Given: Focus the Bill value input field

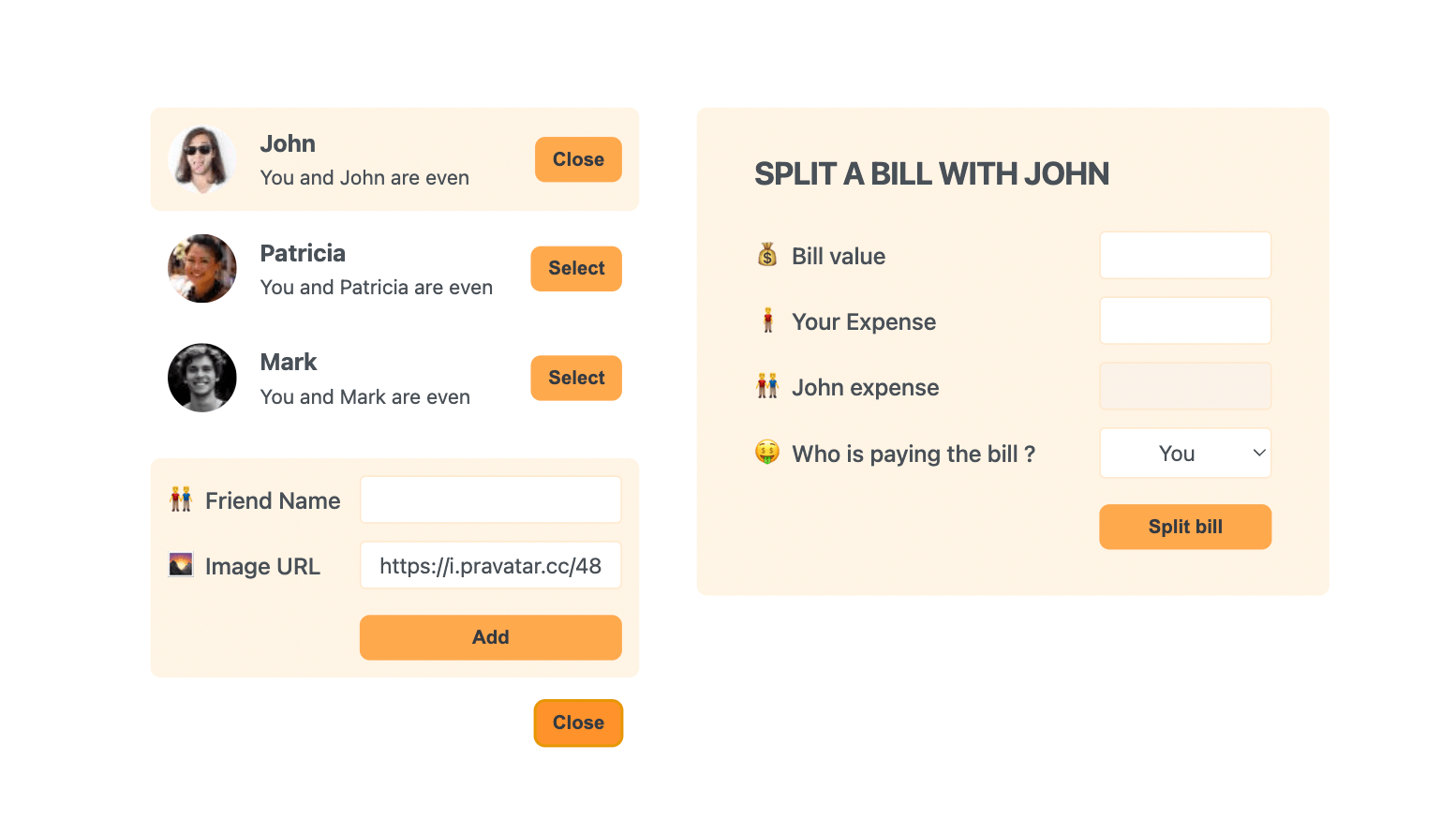Looking at the screenshot, I should pos(1185,256).
